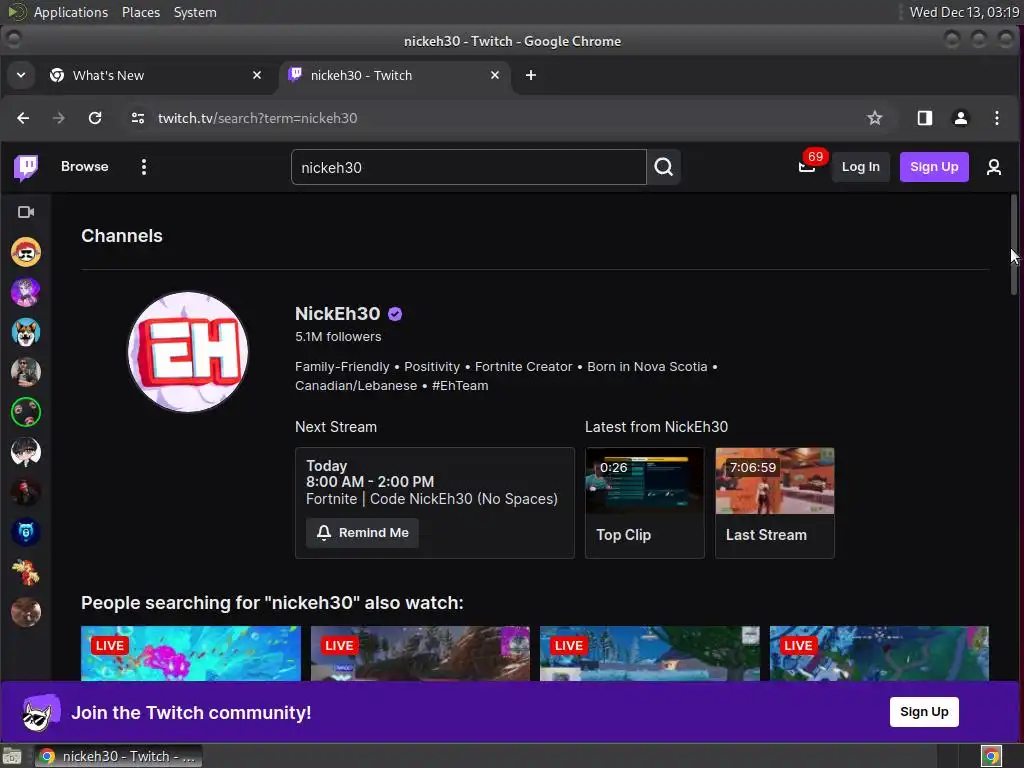Click the show desktop icon in taskbar

pyautogui.click(x=12, y=756)
